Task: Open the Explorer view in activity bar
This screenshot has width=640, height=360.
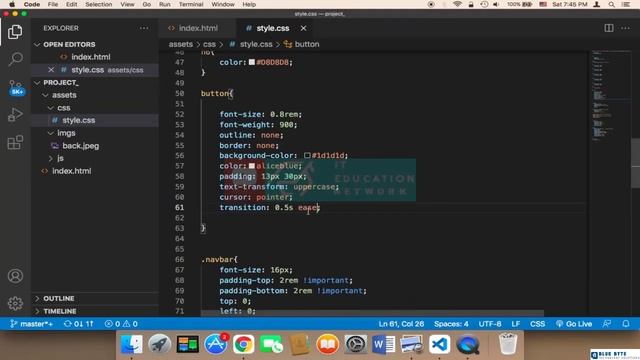Action: 15,32
